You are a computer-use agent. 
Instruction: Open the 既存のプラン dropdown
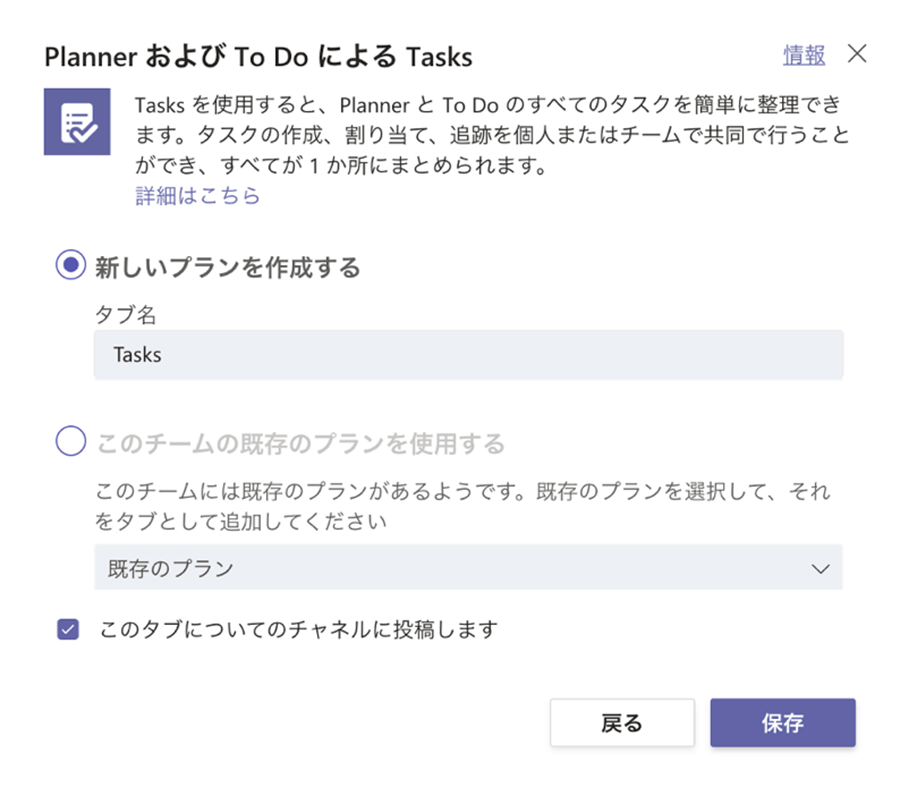click(468, 569)
